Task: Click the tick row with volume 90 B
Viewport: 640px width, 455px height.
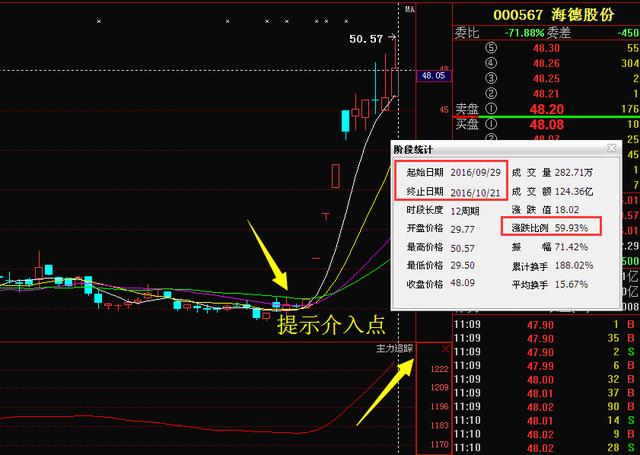Action: pyautogui.click(x=546, y=407)
